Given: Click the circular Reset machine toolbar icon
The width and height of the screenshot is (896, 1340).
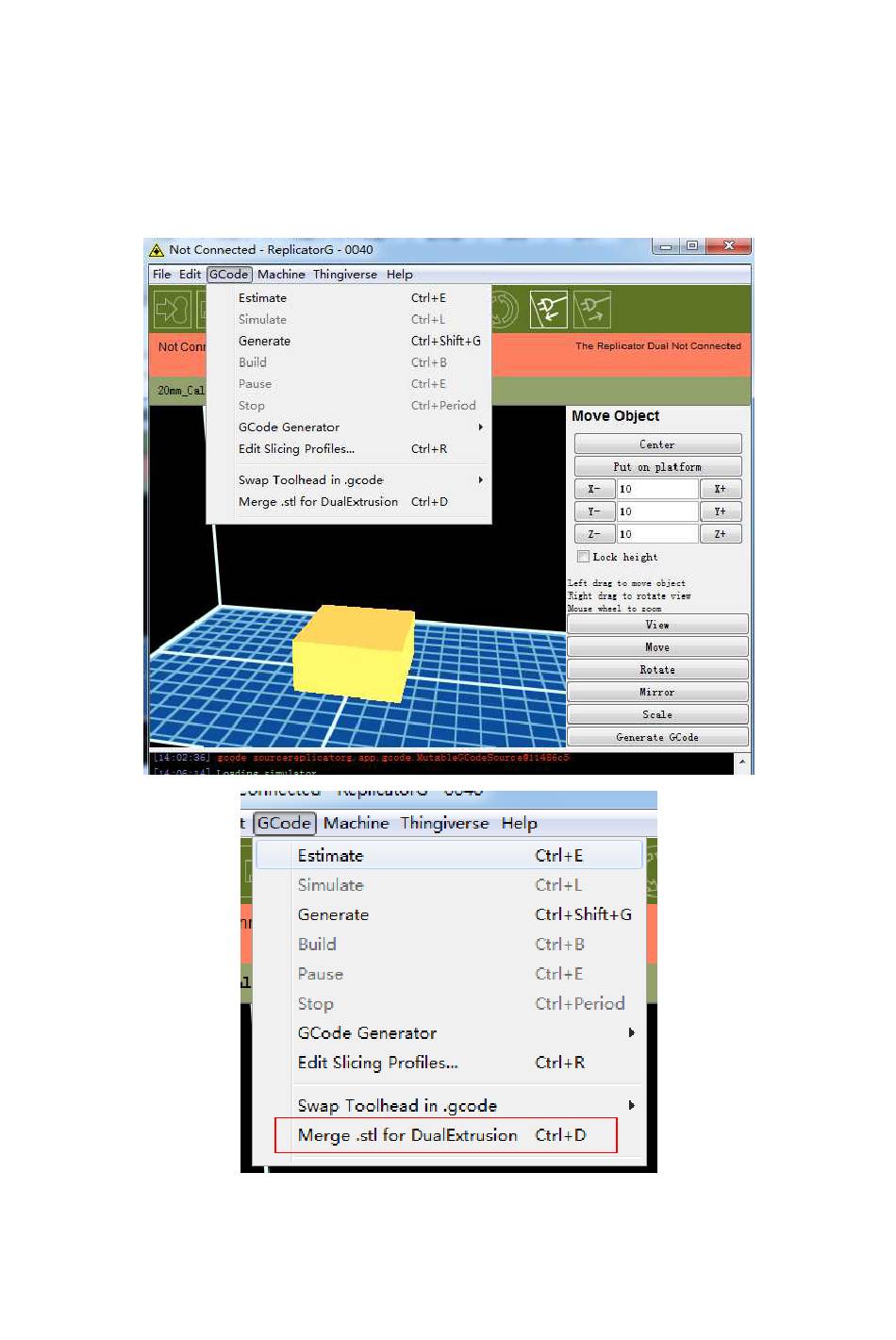Looking at the screenshot, I should pyautogui.click(x=506, y=309).
